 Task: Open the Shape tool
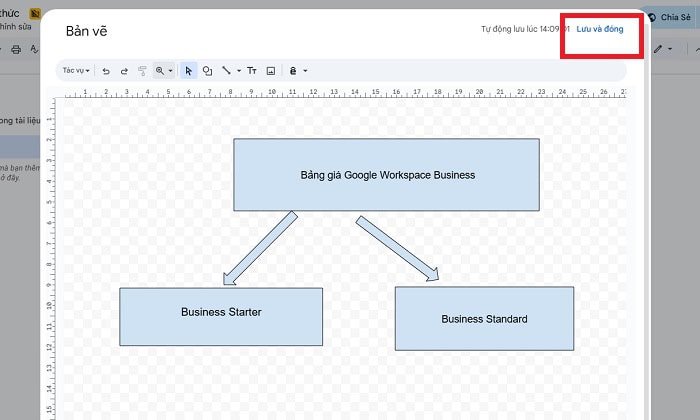point(207,71)
